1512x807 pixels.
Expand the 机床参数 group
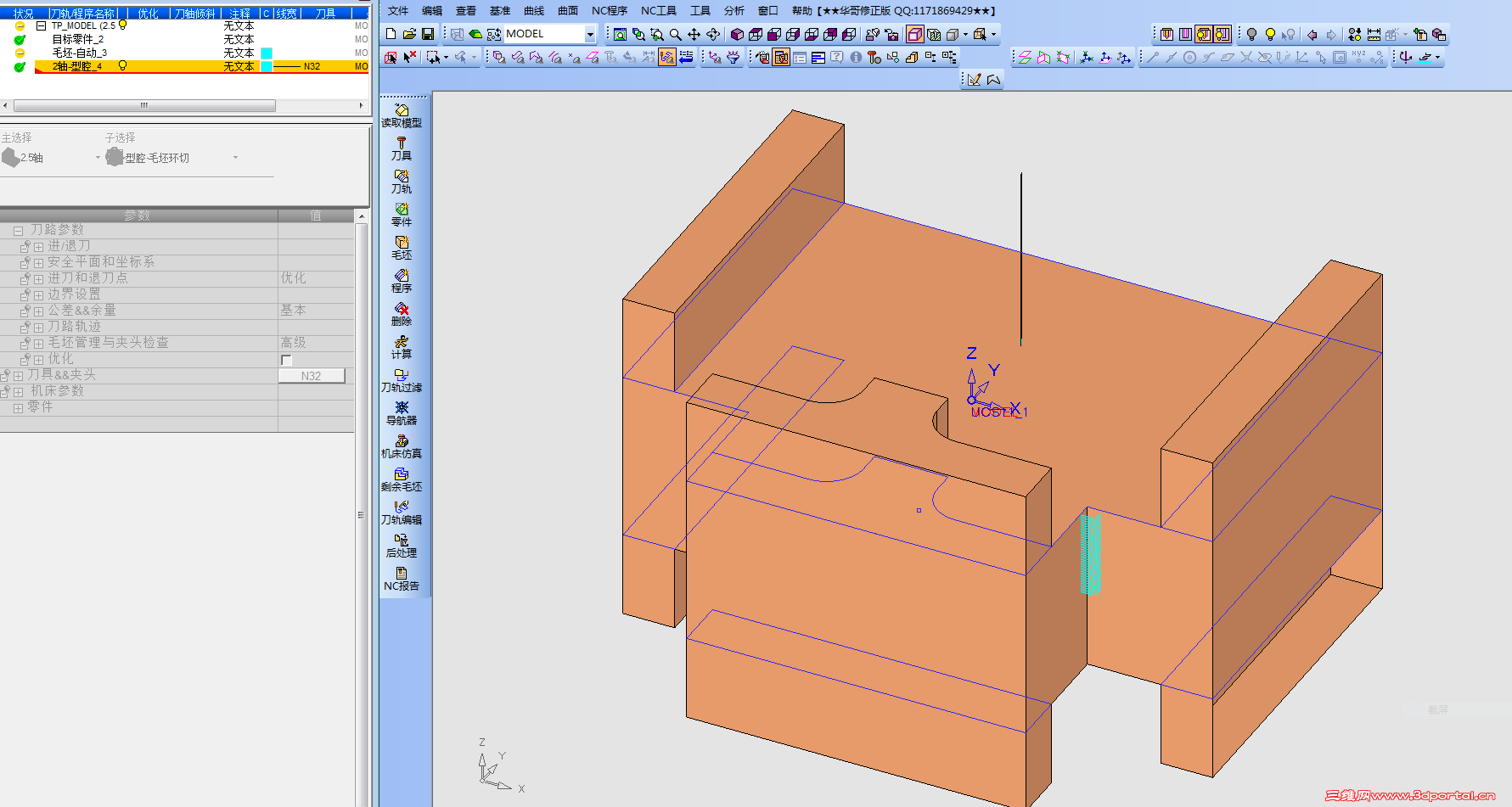point(18,392)
